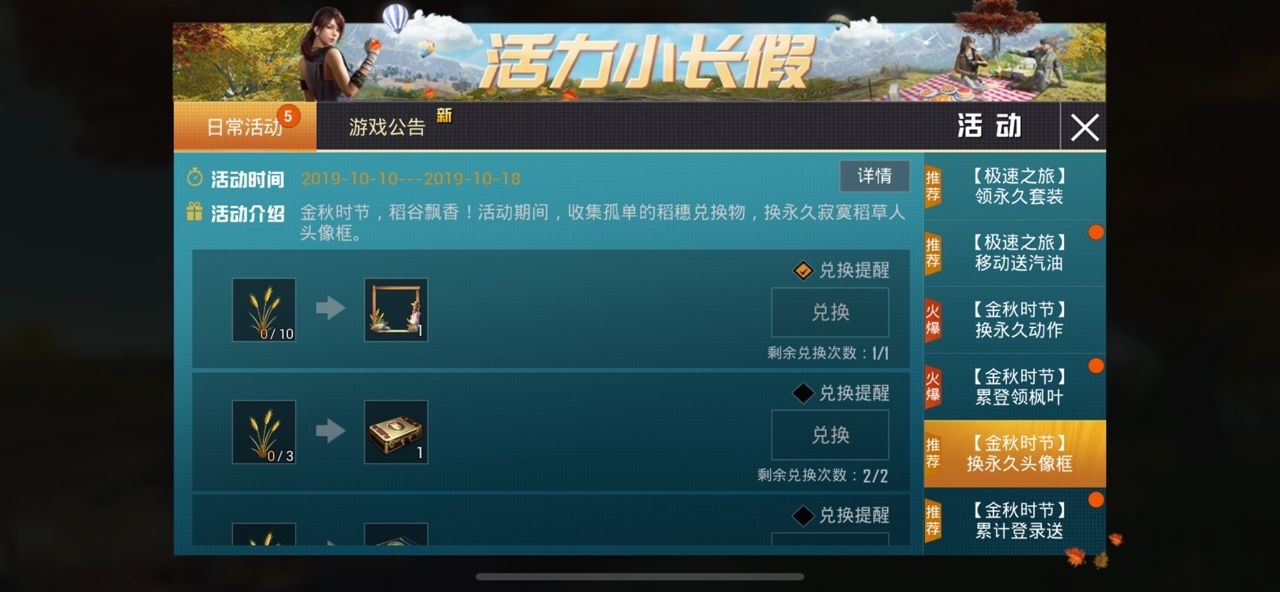
Task: Tap 兑换 for the avatar frame reward
Action: tap(830, 312)
